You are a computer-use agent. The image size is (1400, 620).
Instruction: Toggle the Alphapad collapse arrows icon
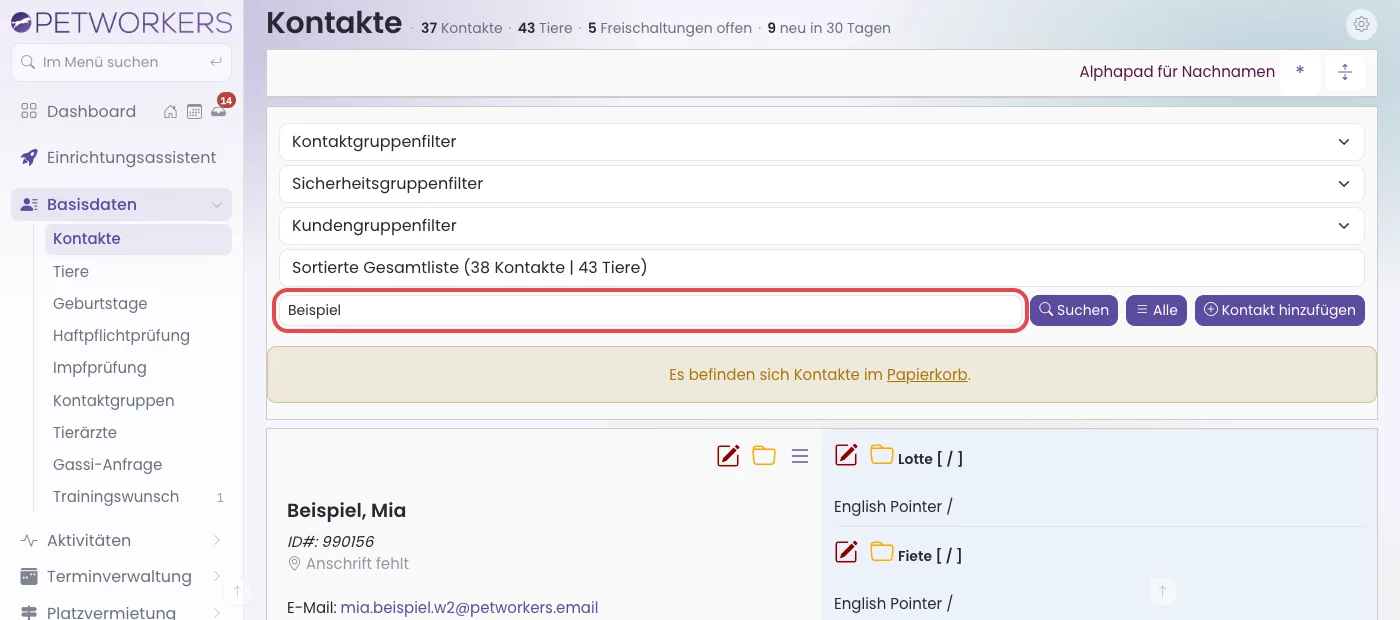pos(1345,72)
